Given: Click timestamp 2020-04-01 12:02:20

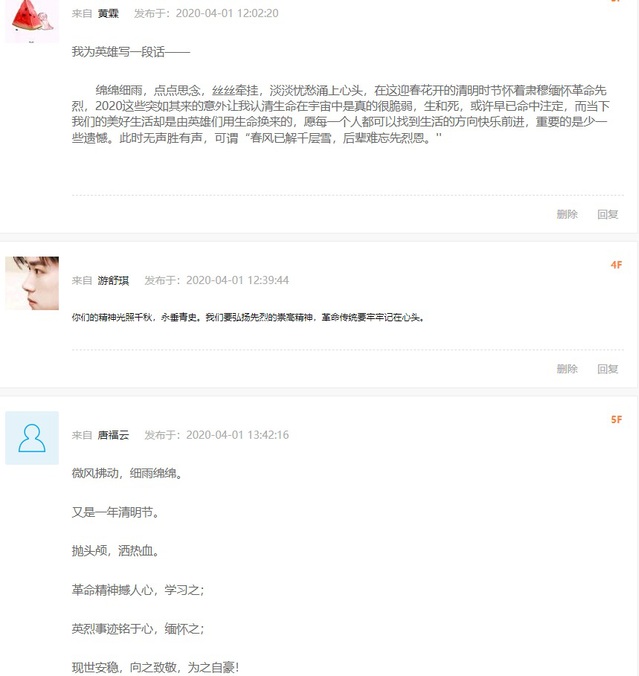Looking at the screenshot, I should click(x=227, y=13).
